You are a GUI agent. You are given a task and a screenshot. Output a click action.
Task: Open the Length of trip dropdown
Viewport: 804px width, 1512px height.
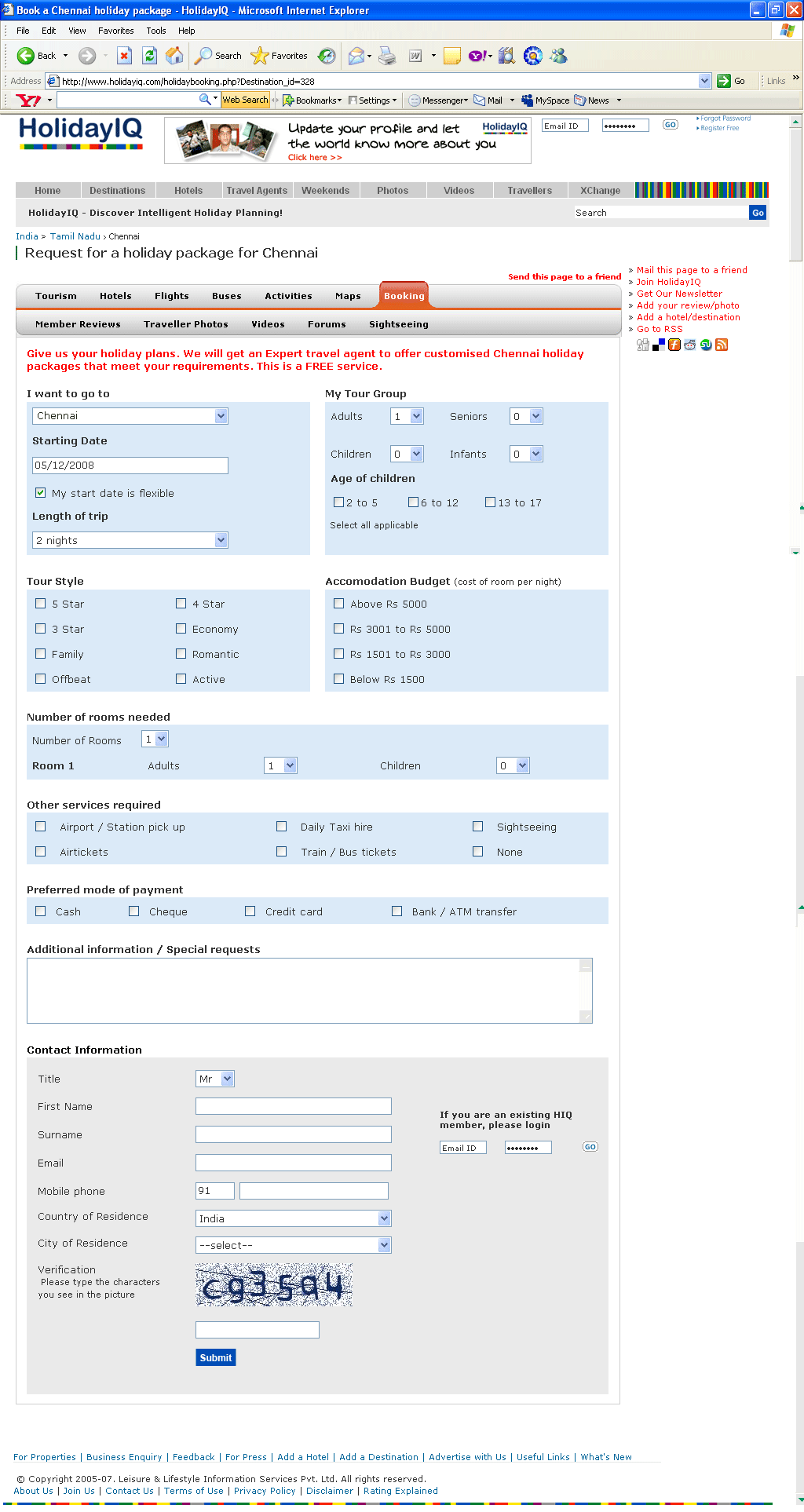(130, 540)
